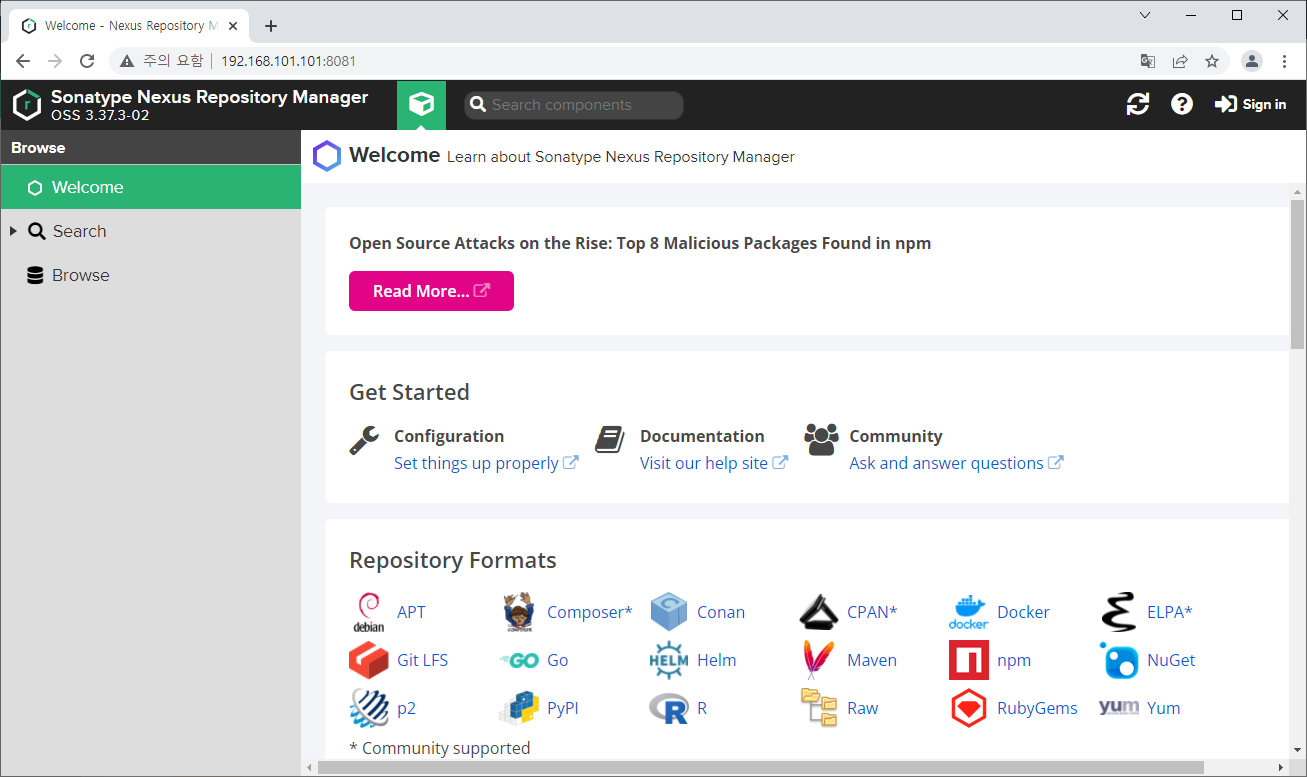
Task: Click the Composer logo
Action: (x=517, y=612)
